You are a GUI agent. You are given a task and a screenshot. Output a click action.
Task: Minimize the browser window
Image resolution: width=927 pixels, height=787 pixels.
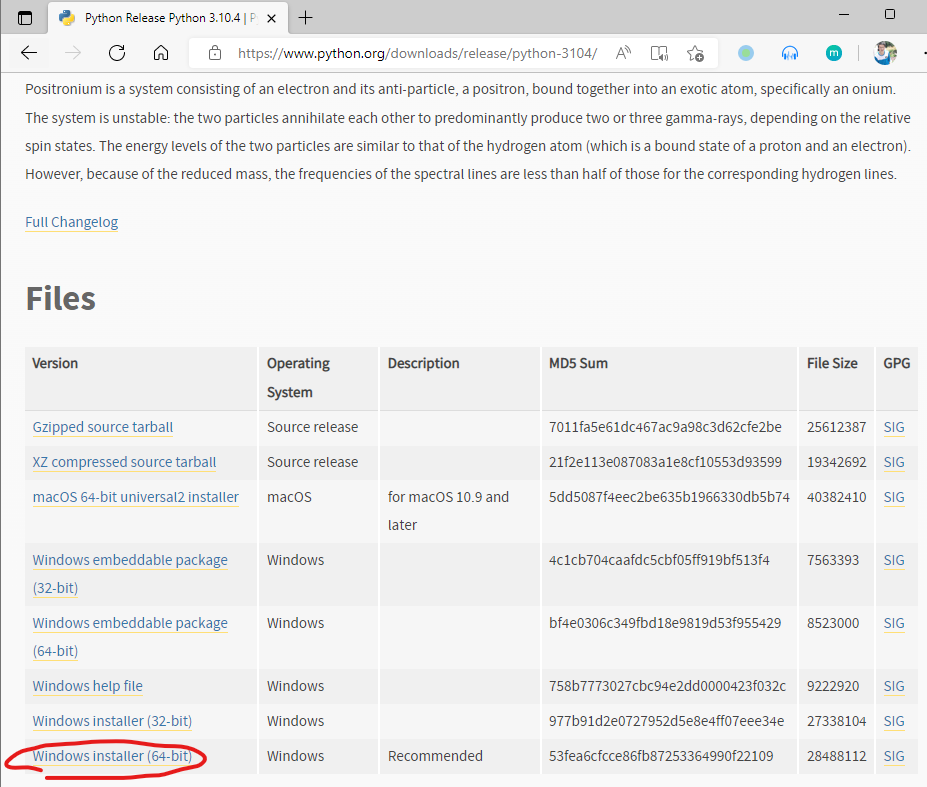[x=844, y=14]
